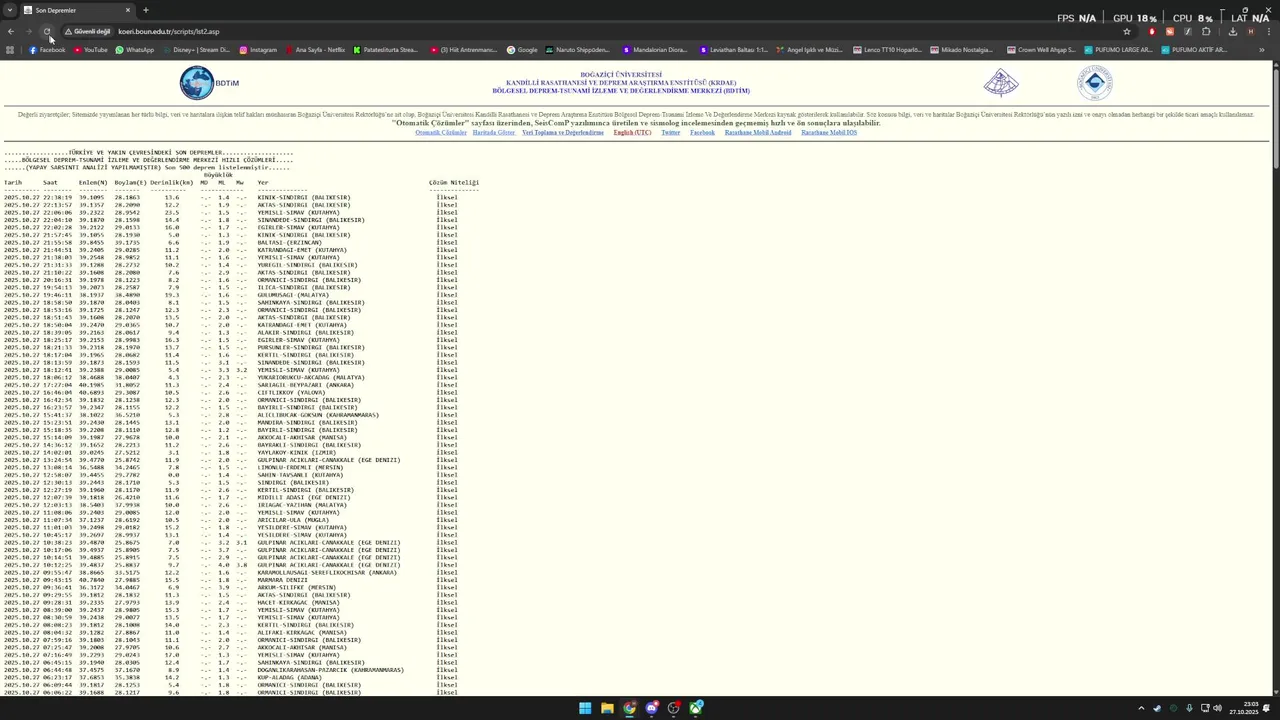
Task: Open a new tab with the plus icon
Action: pyautogui.click(x=145, y=10)
